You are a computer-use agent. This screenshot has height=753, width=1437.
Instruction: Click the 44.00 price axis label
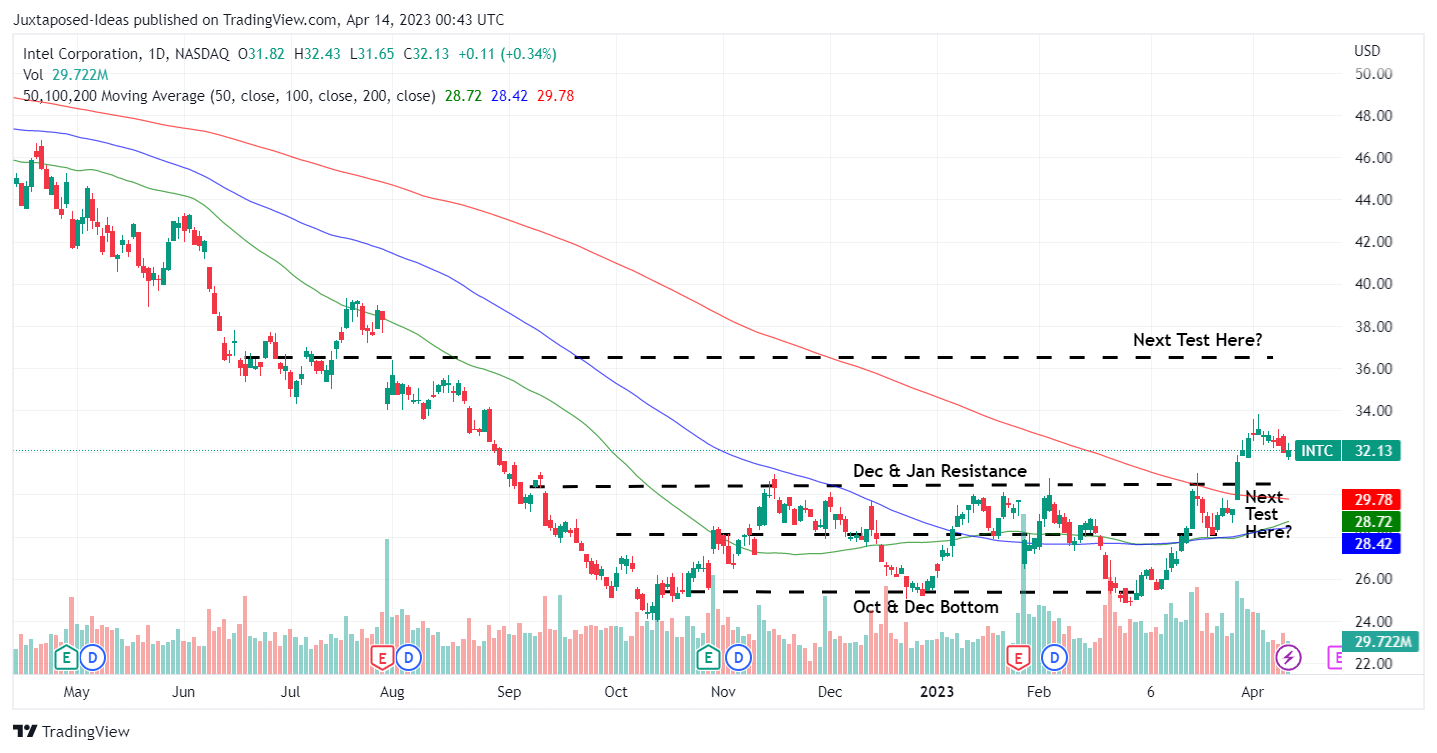(1373, 199)
